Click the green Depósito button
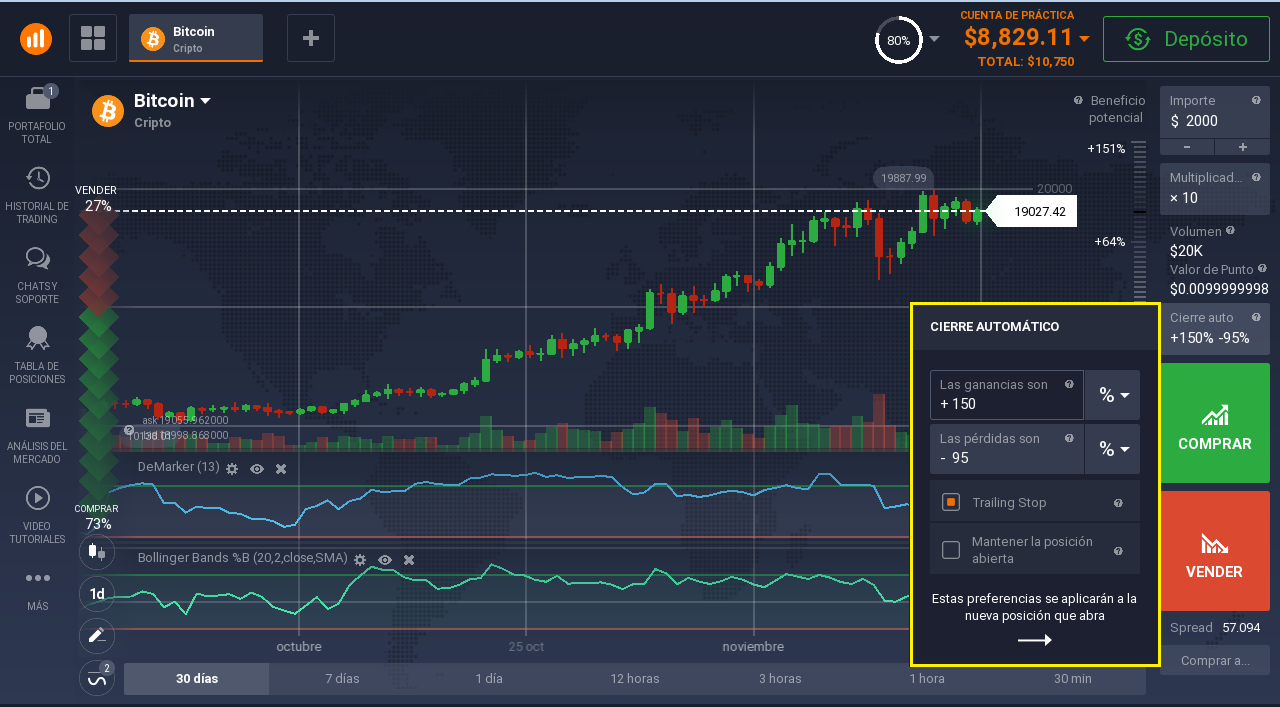The image size is (1280, 707). point(1187,39)
